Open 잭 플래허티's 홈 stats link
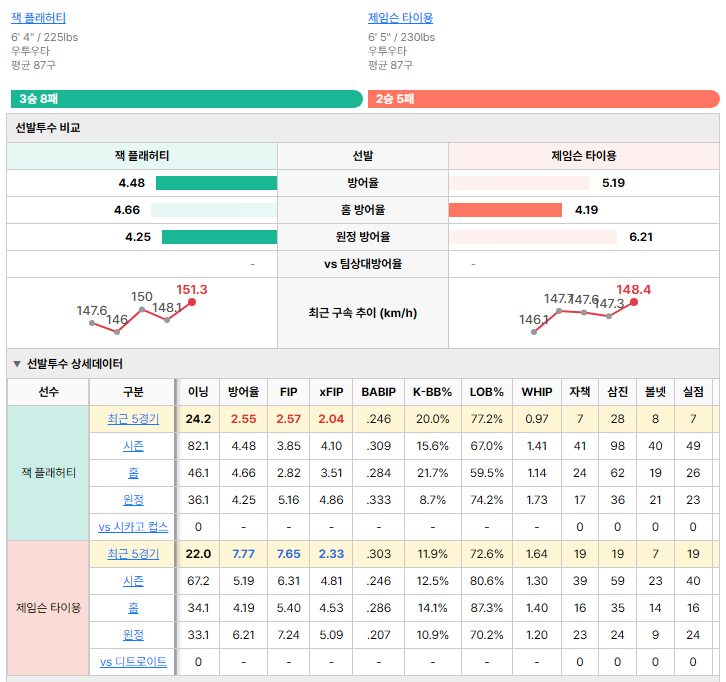Viewport: 726px width, 682px height. tap(133, 473)
